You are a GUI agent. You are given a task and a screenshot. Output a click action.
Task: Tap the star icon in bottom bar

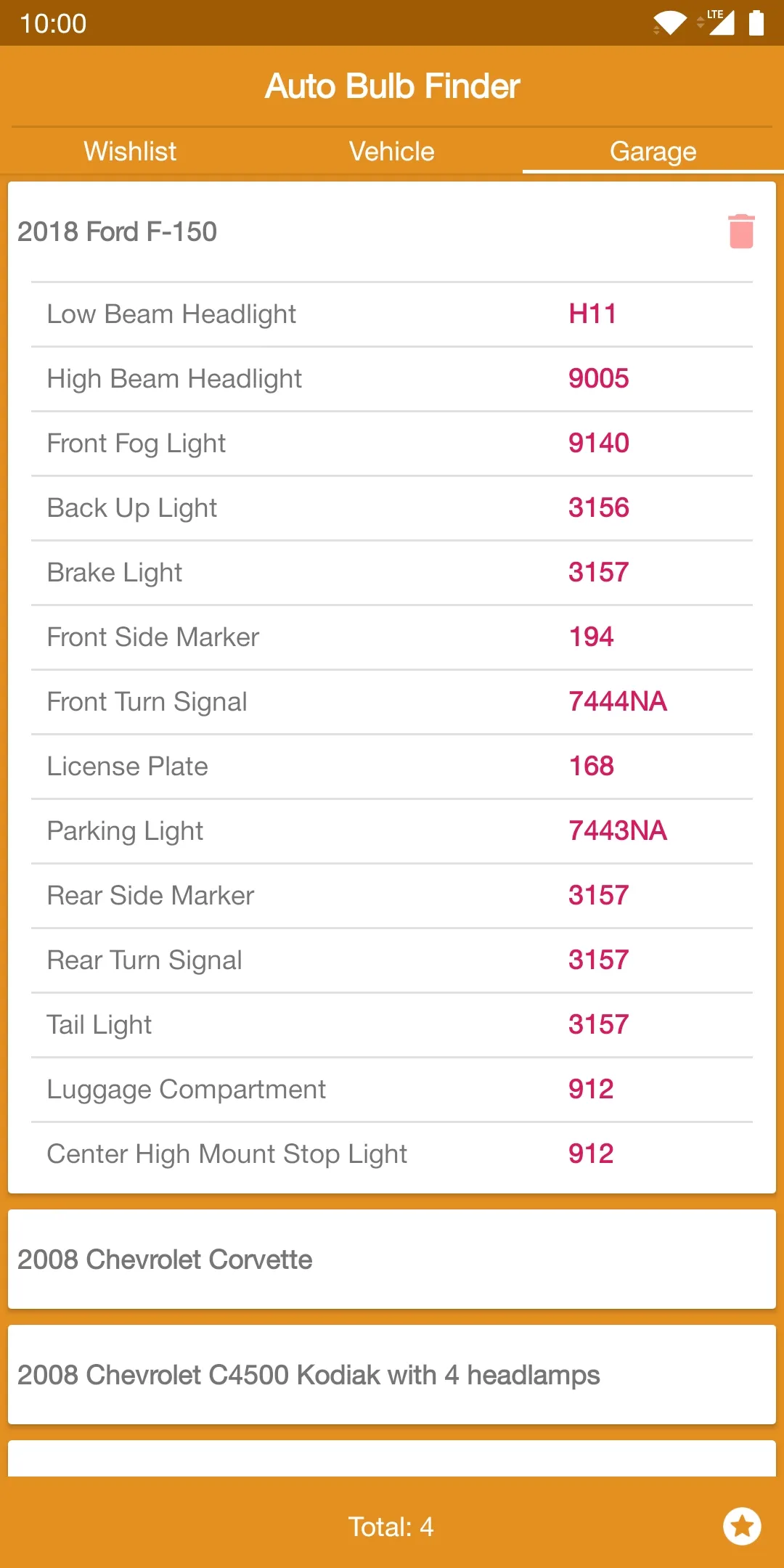742,1526
